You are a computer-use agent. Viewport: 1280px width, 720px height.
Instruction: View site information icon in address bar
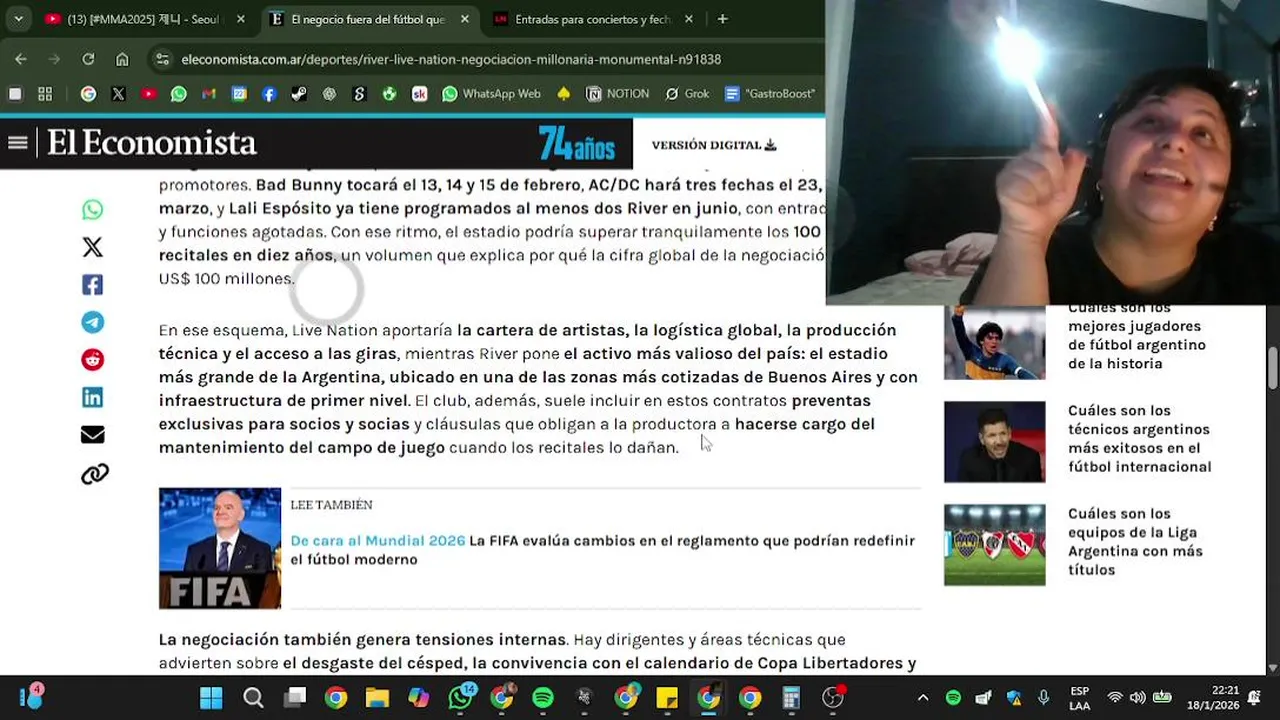pyautogui.click(x=162, y=59)
